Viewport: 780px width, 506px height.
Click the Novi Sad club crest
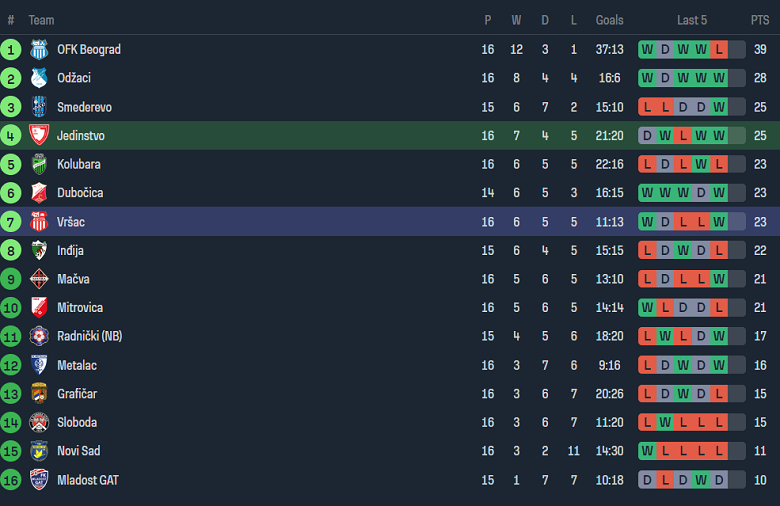(x=39, y=451)
